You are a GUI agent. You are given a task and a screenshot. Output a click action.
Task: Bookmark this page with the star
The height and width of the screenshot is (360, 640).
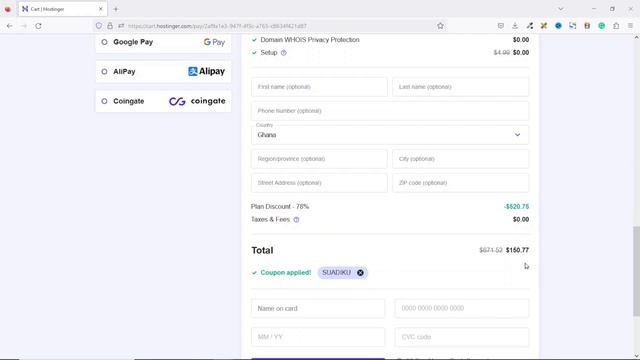click(440, 26)
